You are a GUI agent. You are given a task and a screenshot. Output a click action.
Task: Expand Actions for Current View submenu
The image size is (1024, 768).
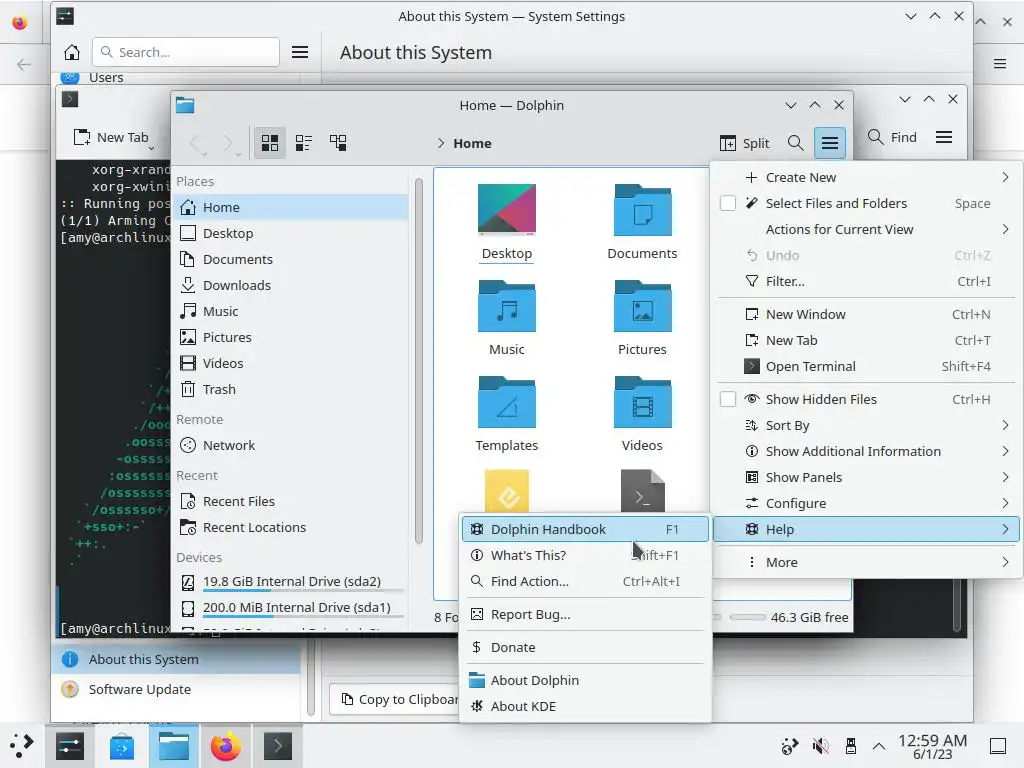tap(866, 229)
